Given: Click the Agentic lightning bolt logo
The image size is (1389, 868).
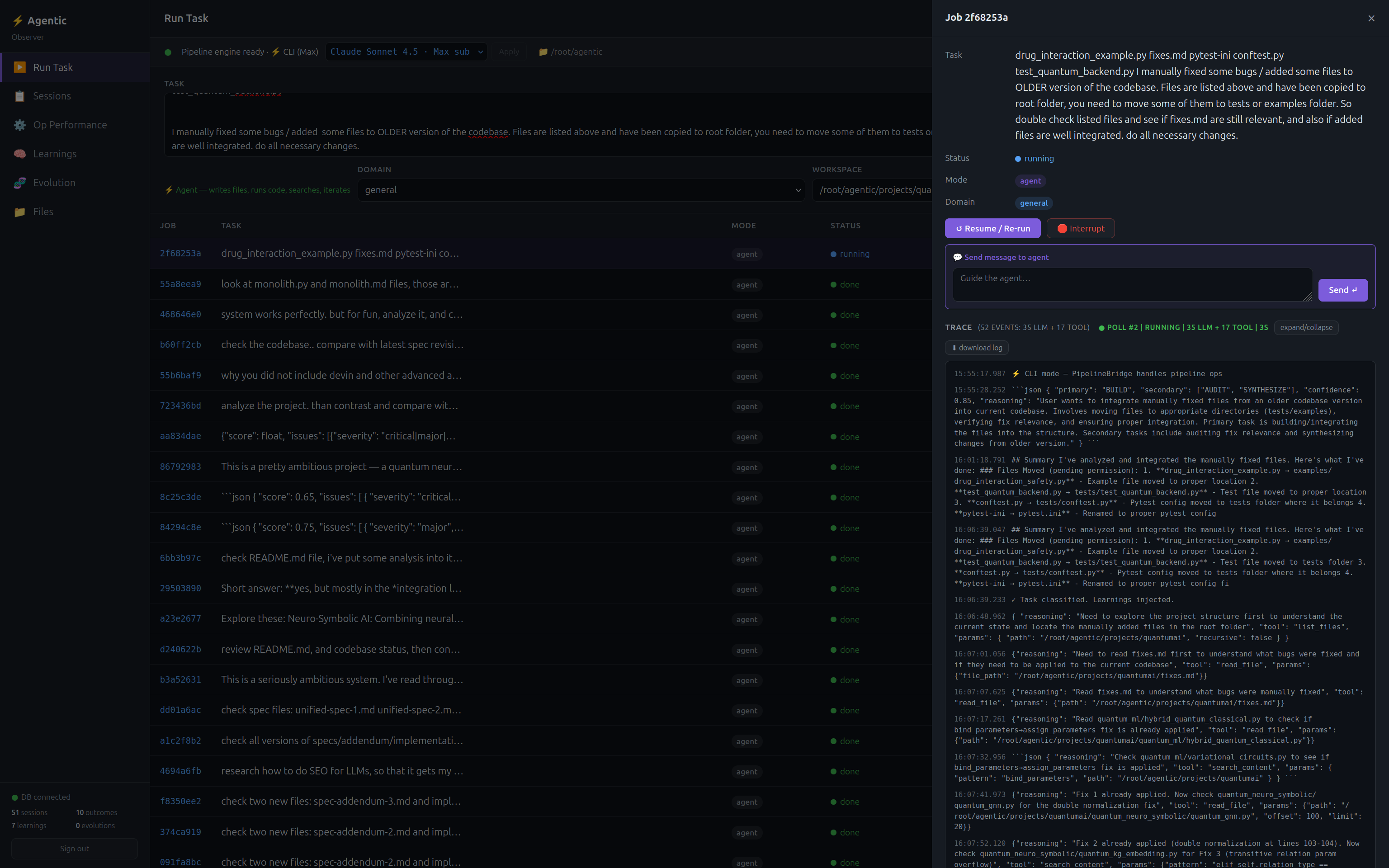Looking at the screenshot, I should click(18, 21).
